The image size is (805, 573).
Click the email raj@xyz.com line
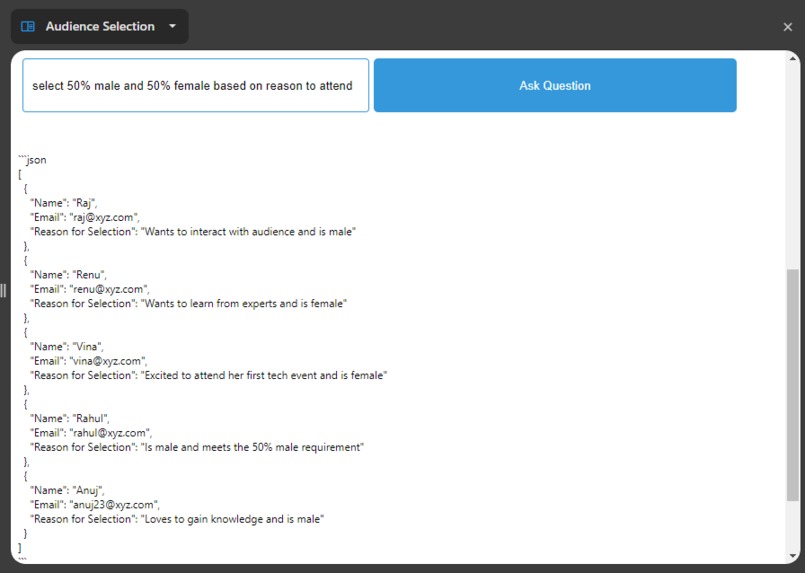point(85,217)
